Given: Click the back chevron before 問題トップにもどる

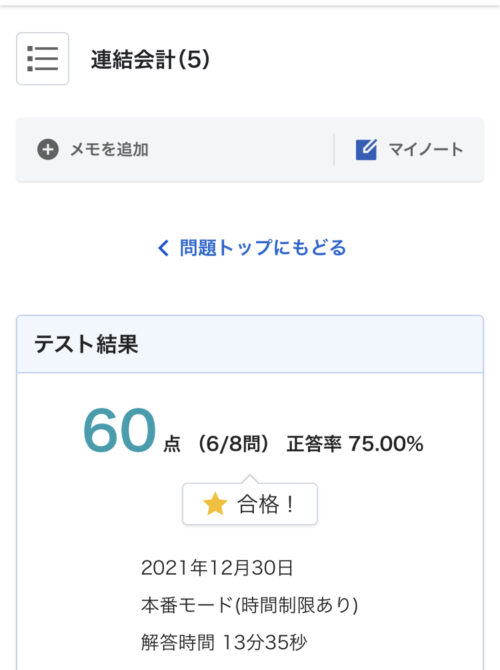Looking at the screenshot, I should [163, 248].
